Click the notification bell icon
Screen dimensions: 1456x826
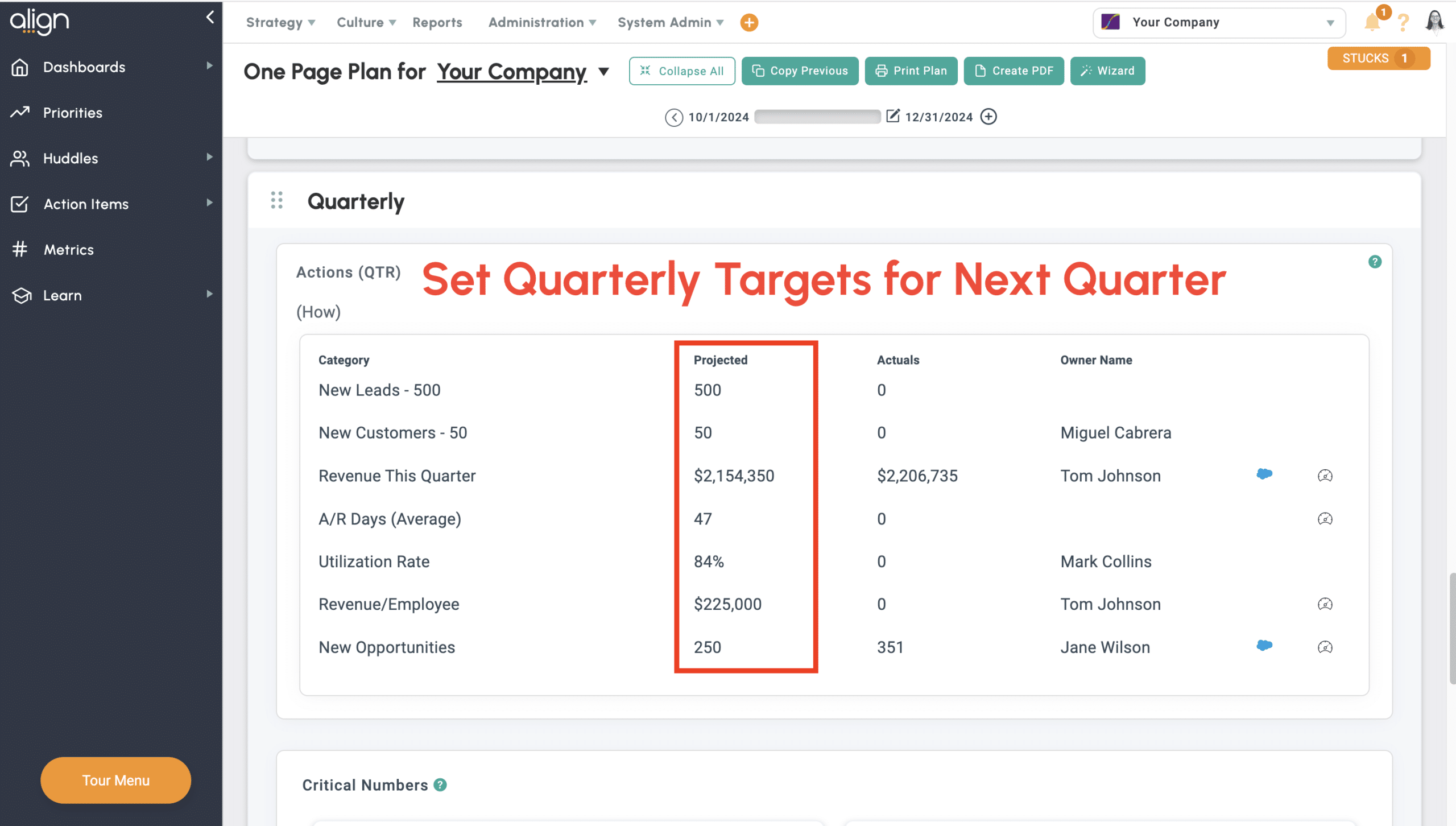tap(1372, 23)
